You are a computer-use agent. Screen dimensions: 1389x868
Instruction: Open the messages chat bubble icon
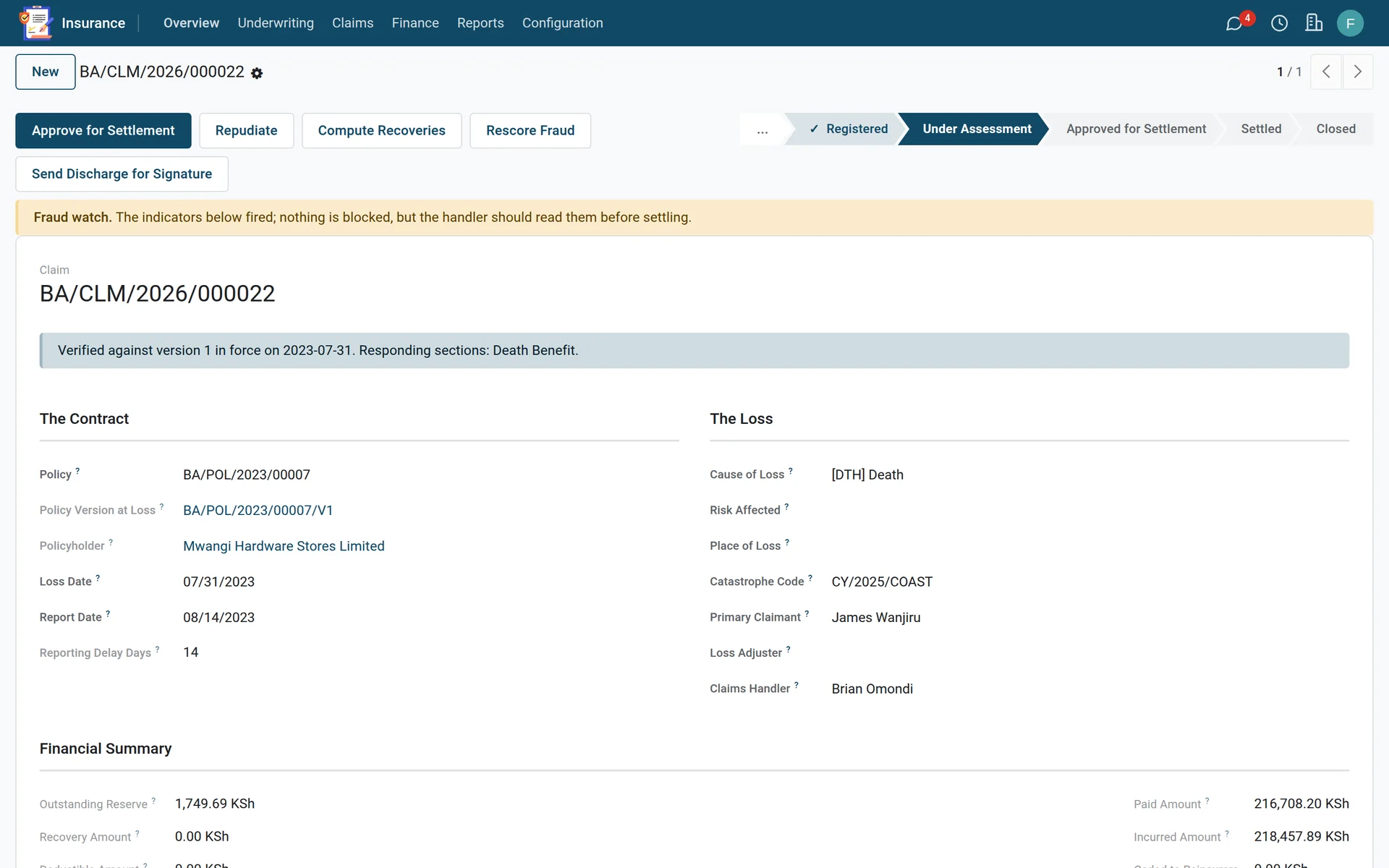[x=1234, y=23]
